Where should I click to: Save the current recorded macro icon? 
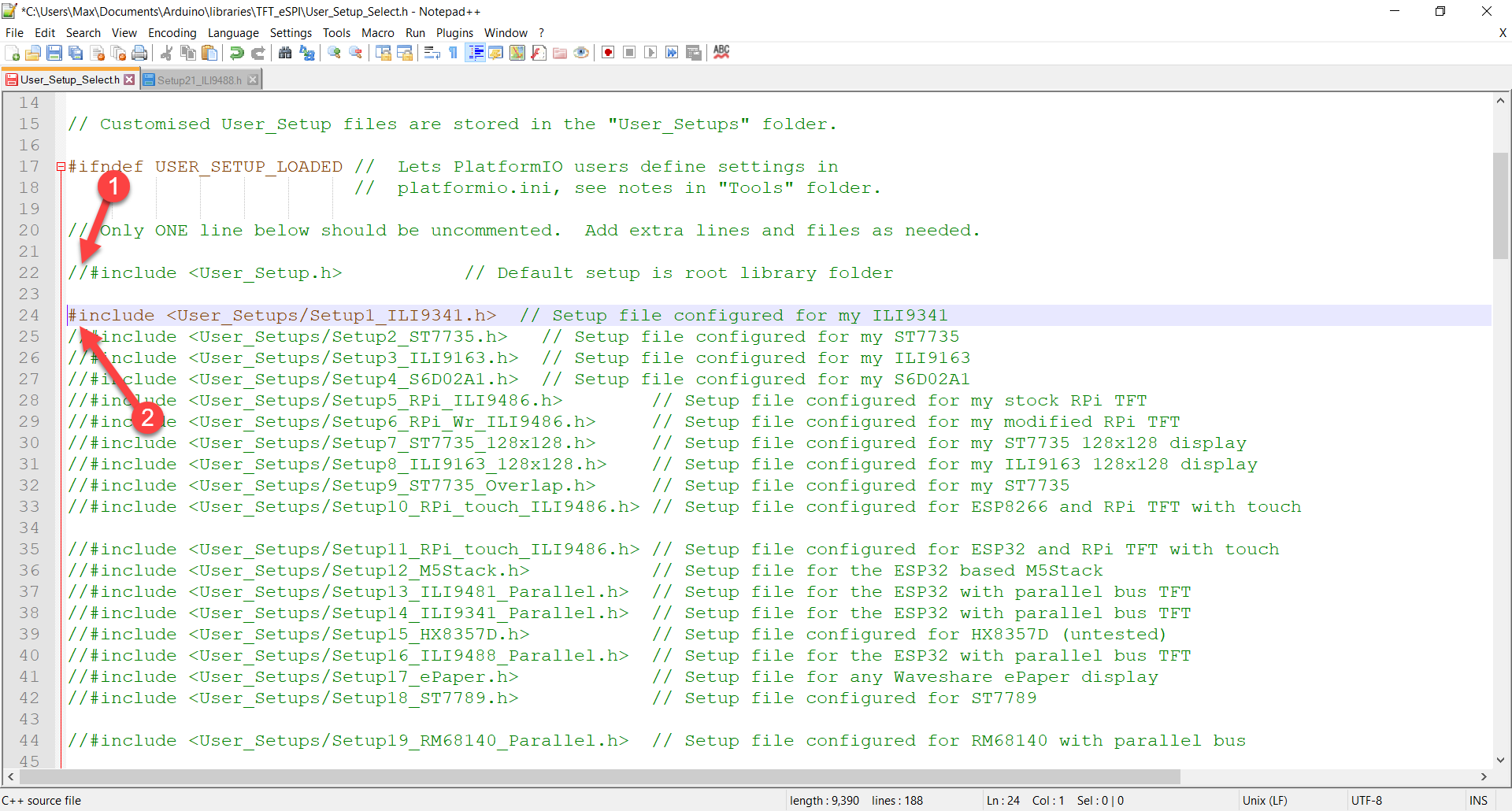694,53
